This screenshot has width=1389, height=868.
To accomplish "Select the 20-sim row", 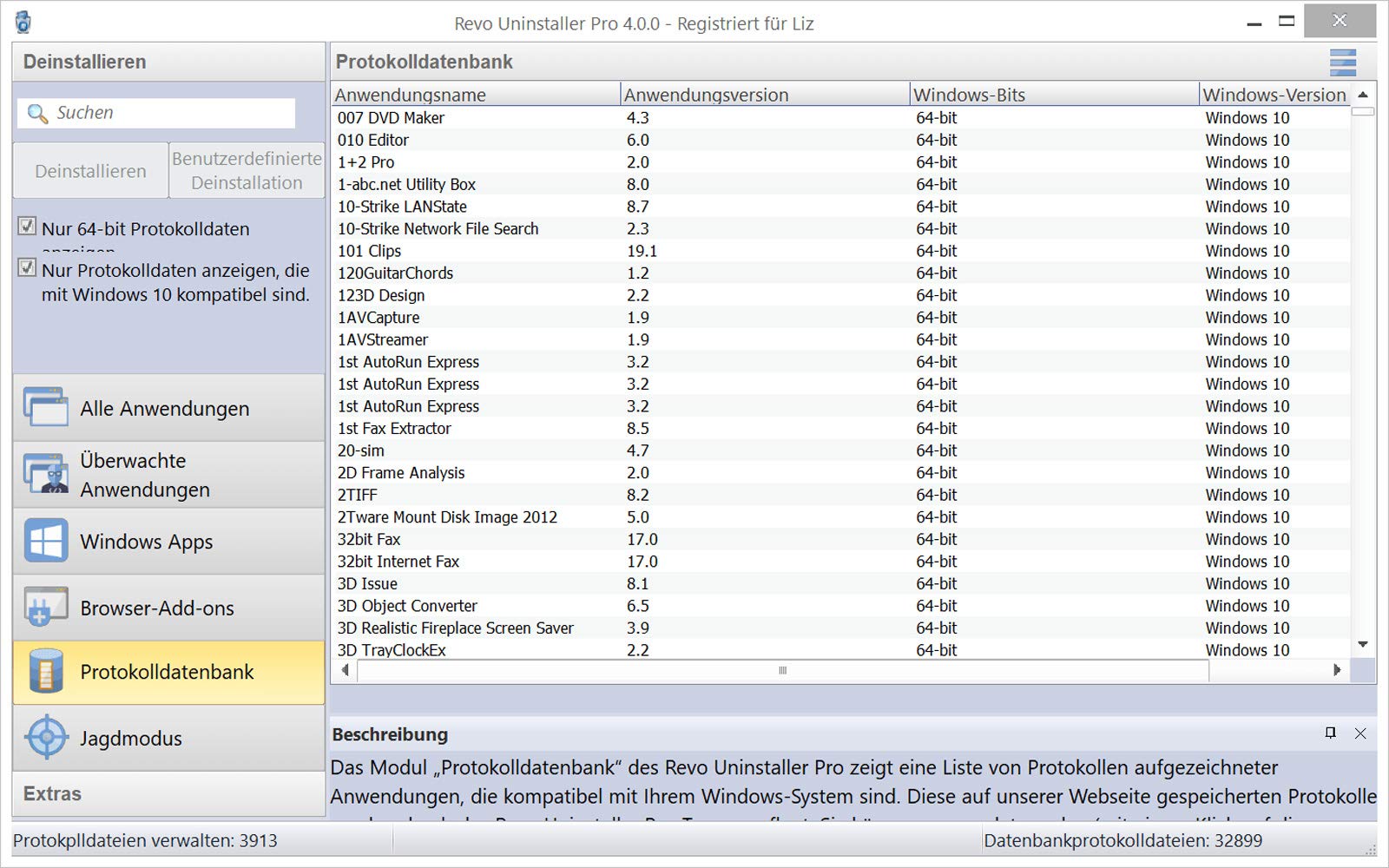I will pyautogui.click(x=840, y=450).
